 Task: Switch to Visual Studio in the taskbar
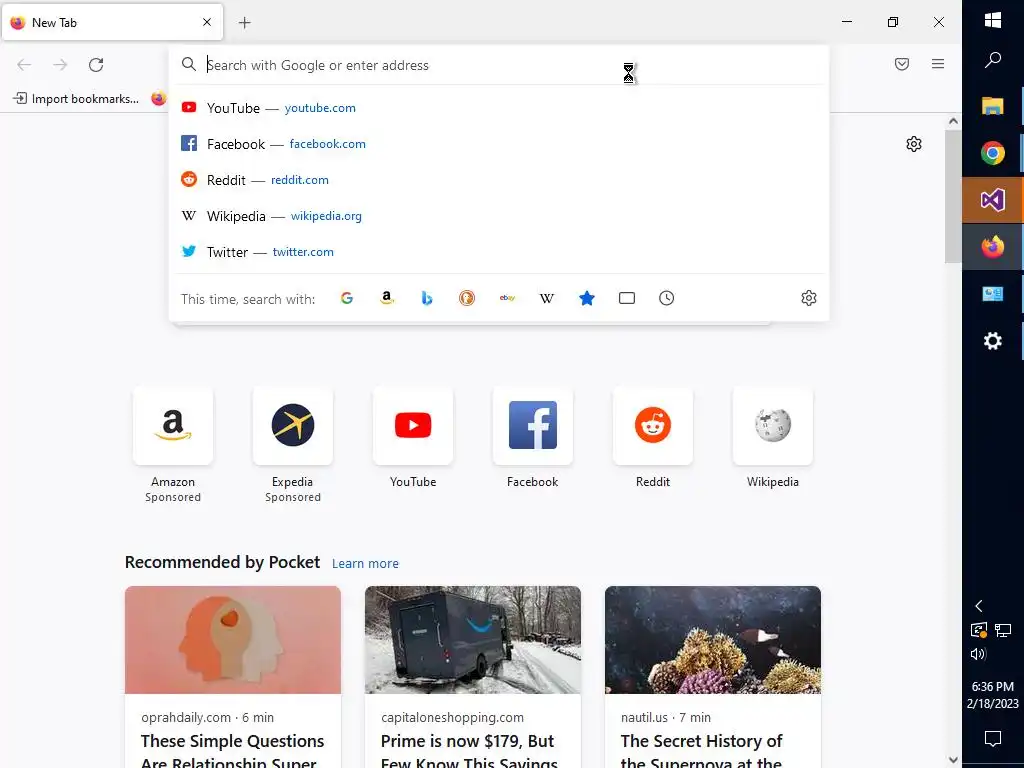pos(993,200)
